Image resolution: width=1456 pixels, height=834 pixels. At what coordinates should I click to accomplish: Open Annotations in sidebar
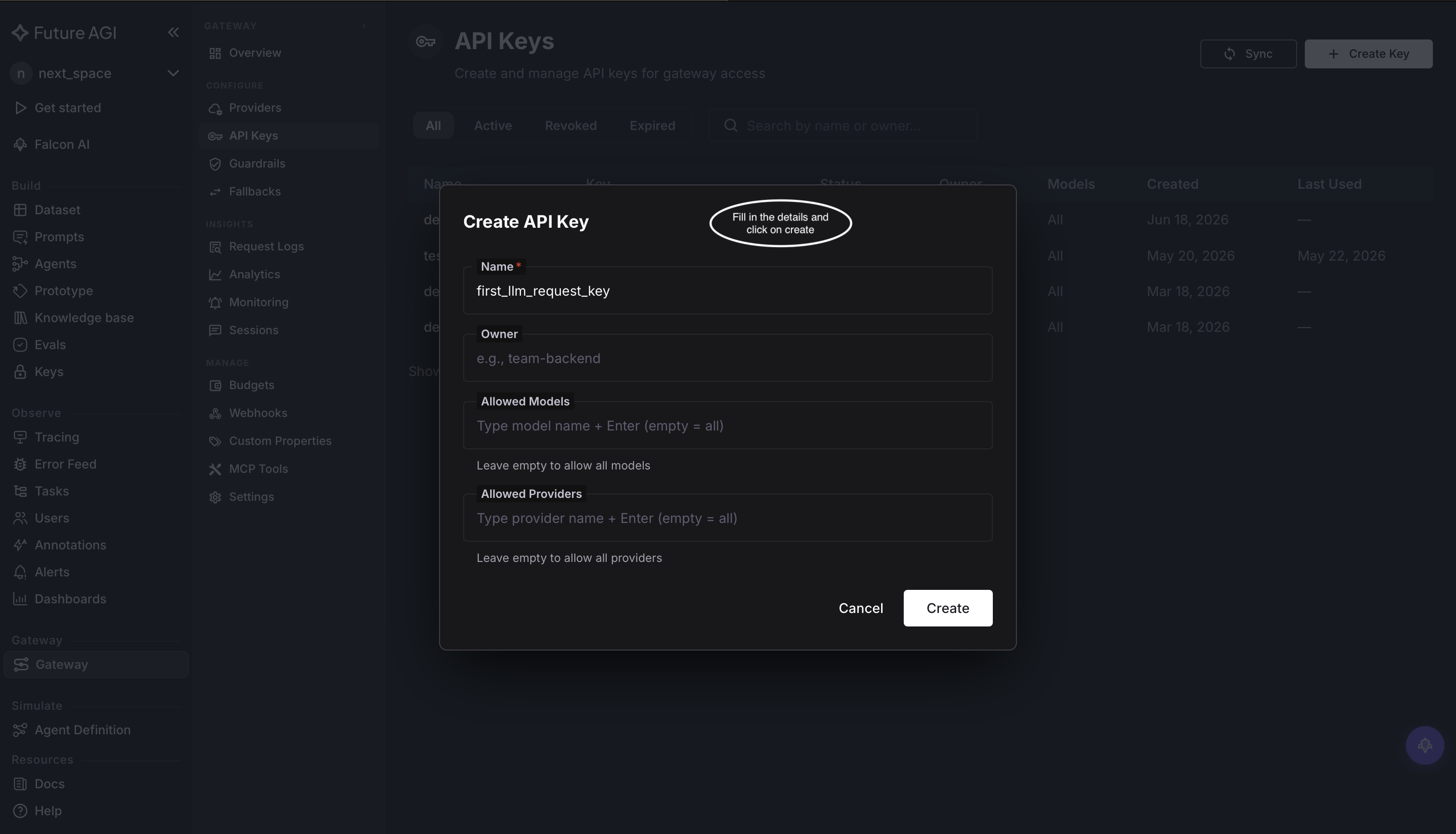[70, 545]
